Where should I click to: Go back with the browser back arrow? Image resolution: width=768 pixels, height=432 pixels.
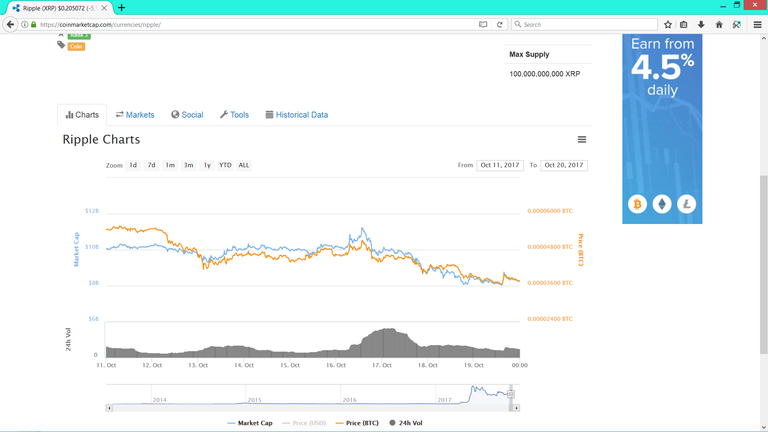tap(10, 24)
